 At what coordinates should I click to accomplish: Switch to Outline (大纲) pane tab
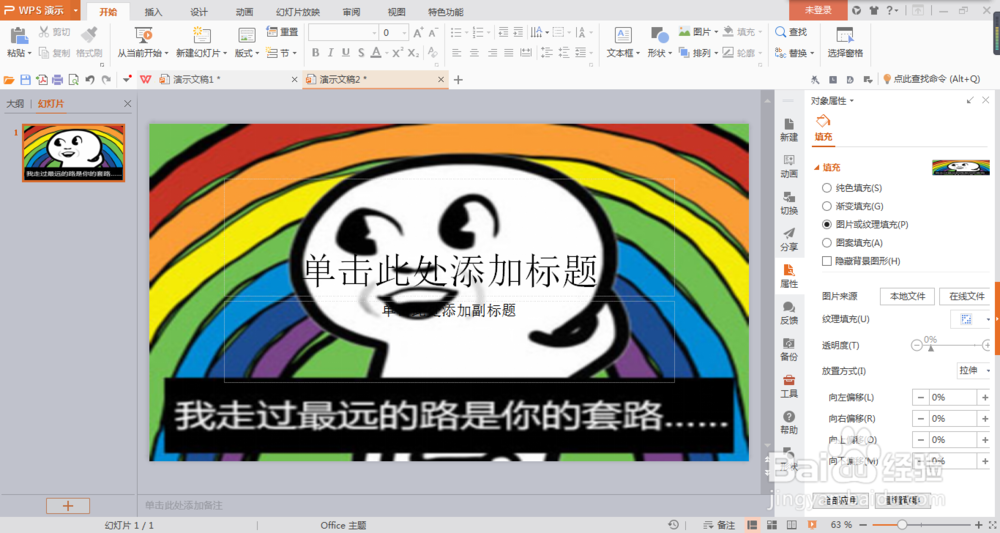[15, 104]
